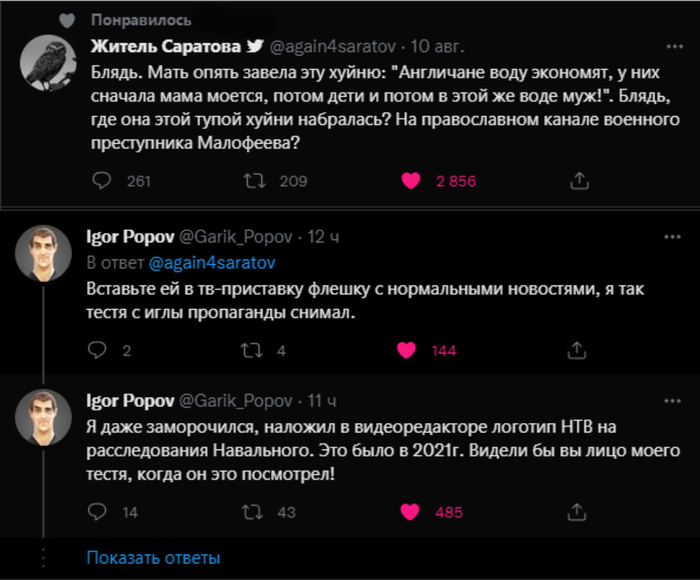Unlike the tweet with 144 likes

[407, 350]
